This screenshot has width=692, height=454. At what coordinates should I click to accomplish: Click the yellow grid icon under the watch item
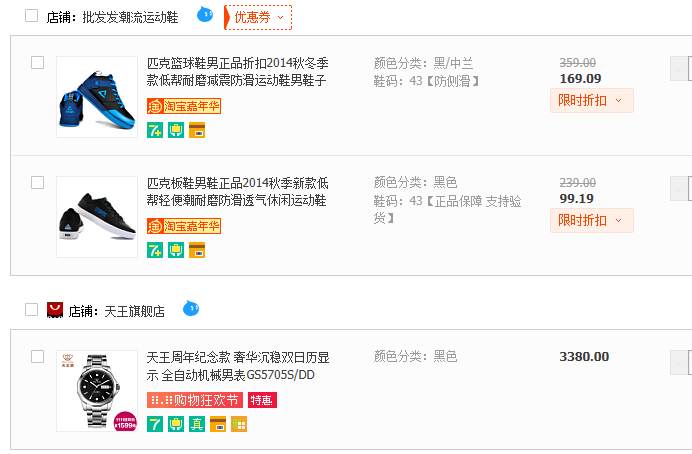point(239,424)
